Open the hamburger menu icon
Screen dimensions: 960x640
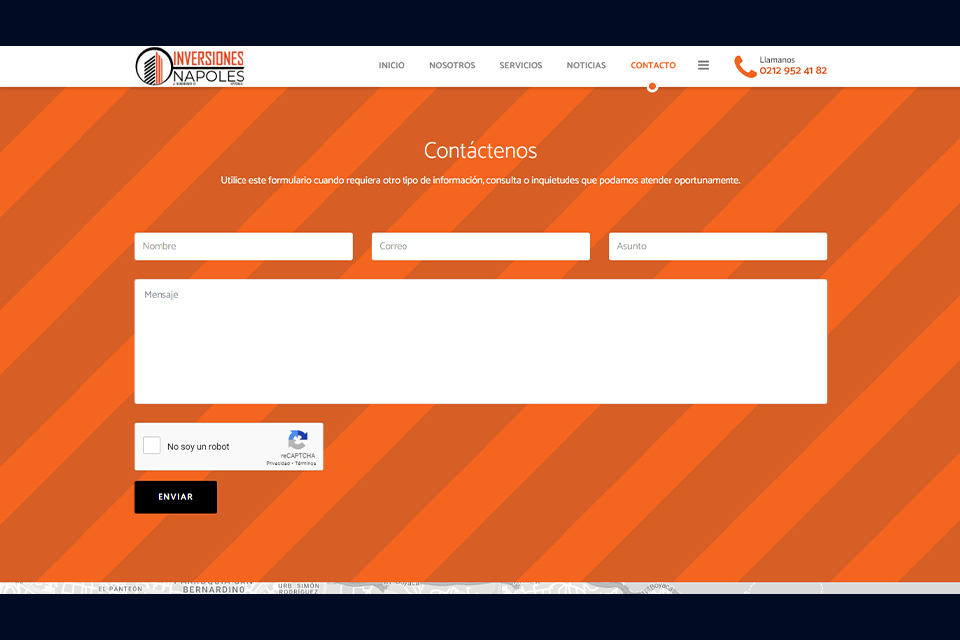[x=703, y=65]
